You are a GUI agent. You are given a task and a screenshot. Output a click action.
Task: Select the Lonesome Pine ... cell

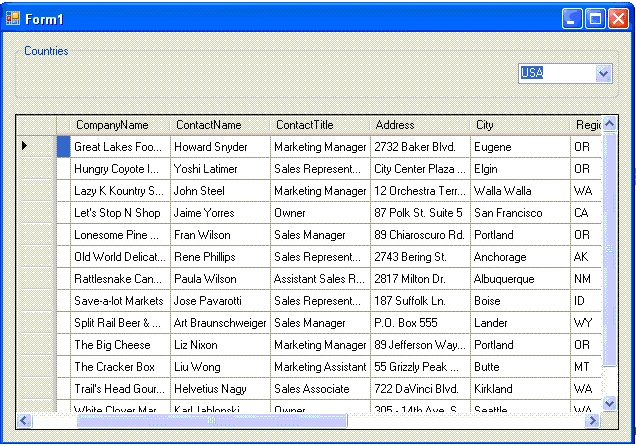[x=120, y=235]
